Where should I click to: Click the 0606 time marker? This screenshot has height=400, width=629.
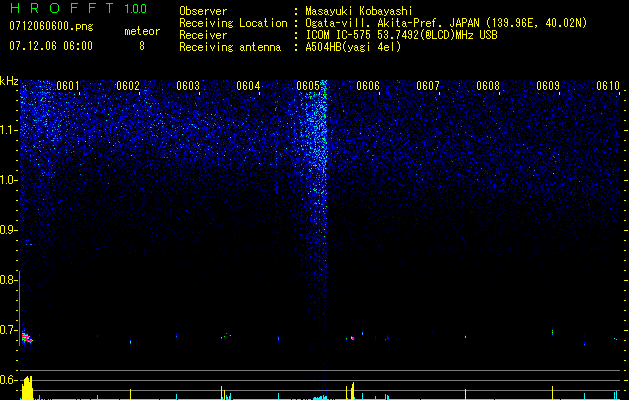[x=368, y=86]
